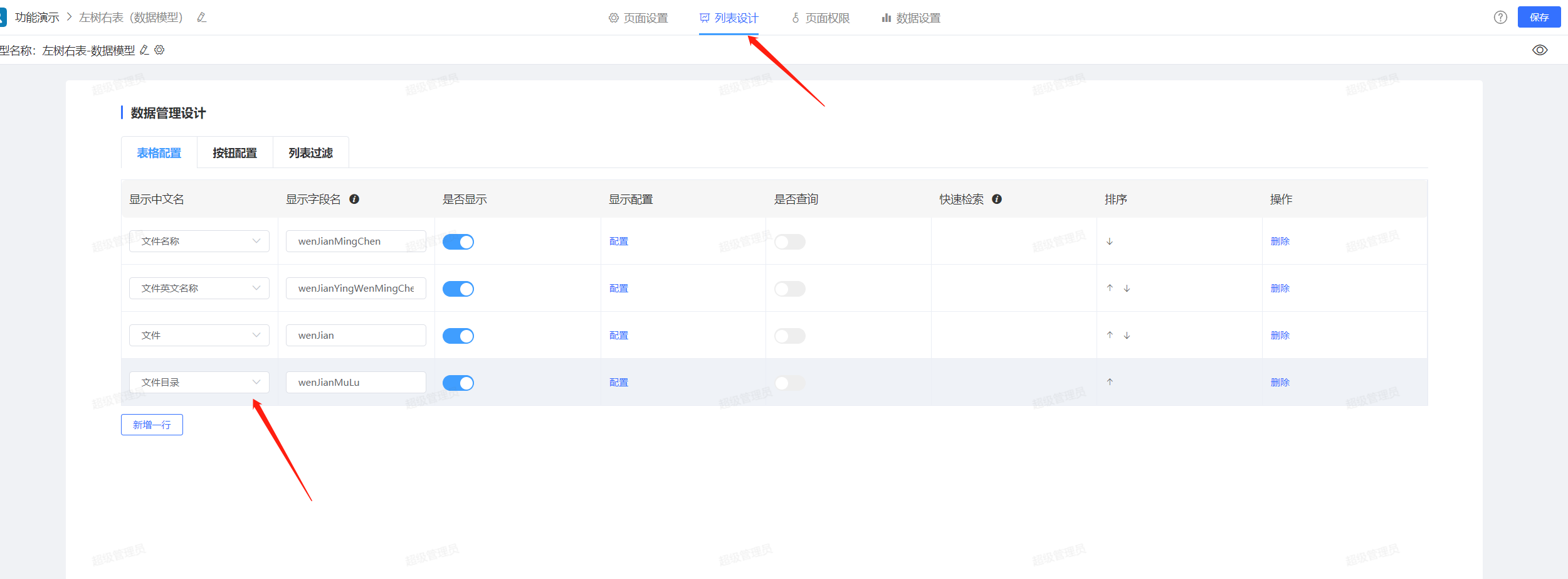Image resolution: width=1568 pixels, height=579 pixels.
Task: Toggle 是否显示 for 文件名称 row
Action: click(458, 242)
